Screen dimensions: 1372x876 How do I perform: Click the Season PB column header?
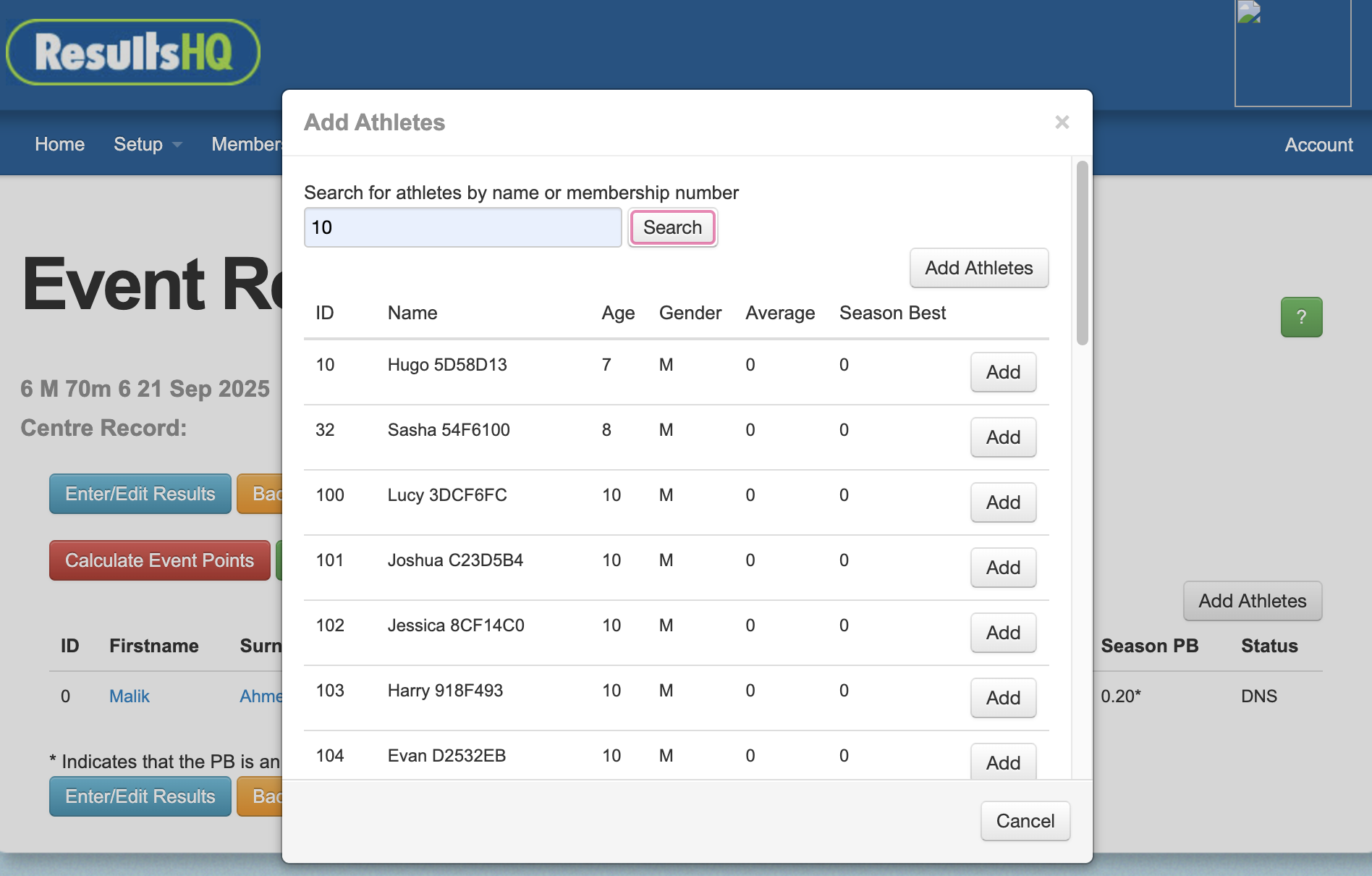1149,646
